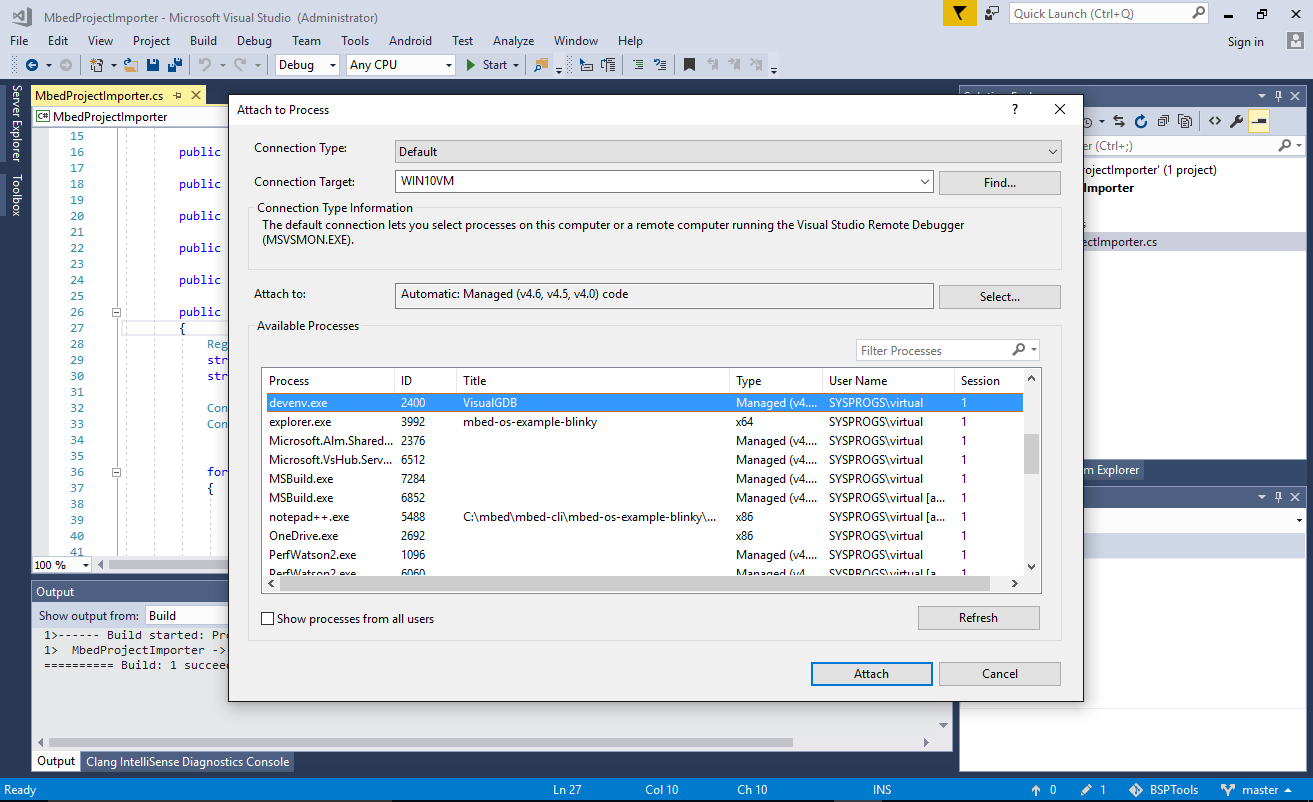Click Sign in link
Image resolution: width=1313 pixels, height=802 pixels.
(1245, 42)
